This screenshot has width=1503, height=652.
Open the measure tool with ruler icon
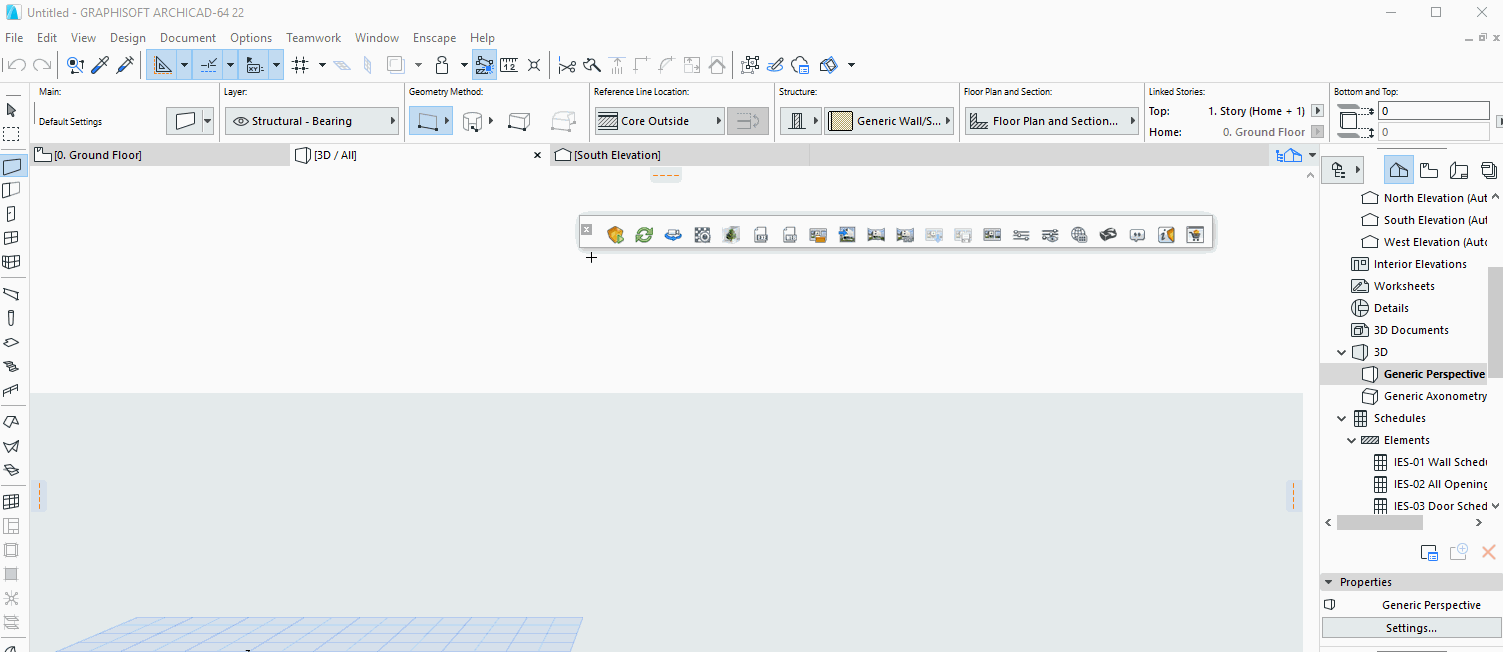[x=509, y=65]
